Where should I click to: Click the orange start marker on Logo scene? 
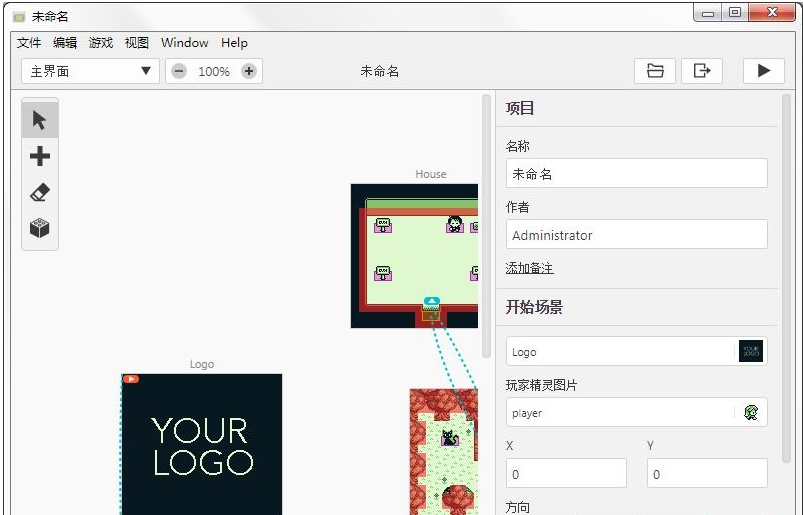click(x=131, y=379)
